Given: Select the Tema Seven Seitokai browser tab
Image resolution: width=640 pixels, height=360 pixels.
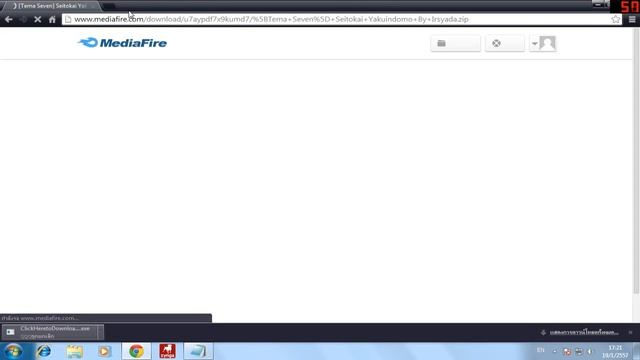Looking at the screenshot, I should pyautogui.click(x=51, y=6).
